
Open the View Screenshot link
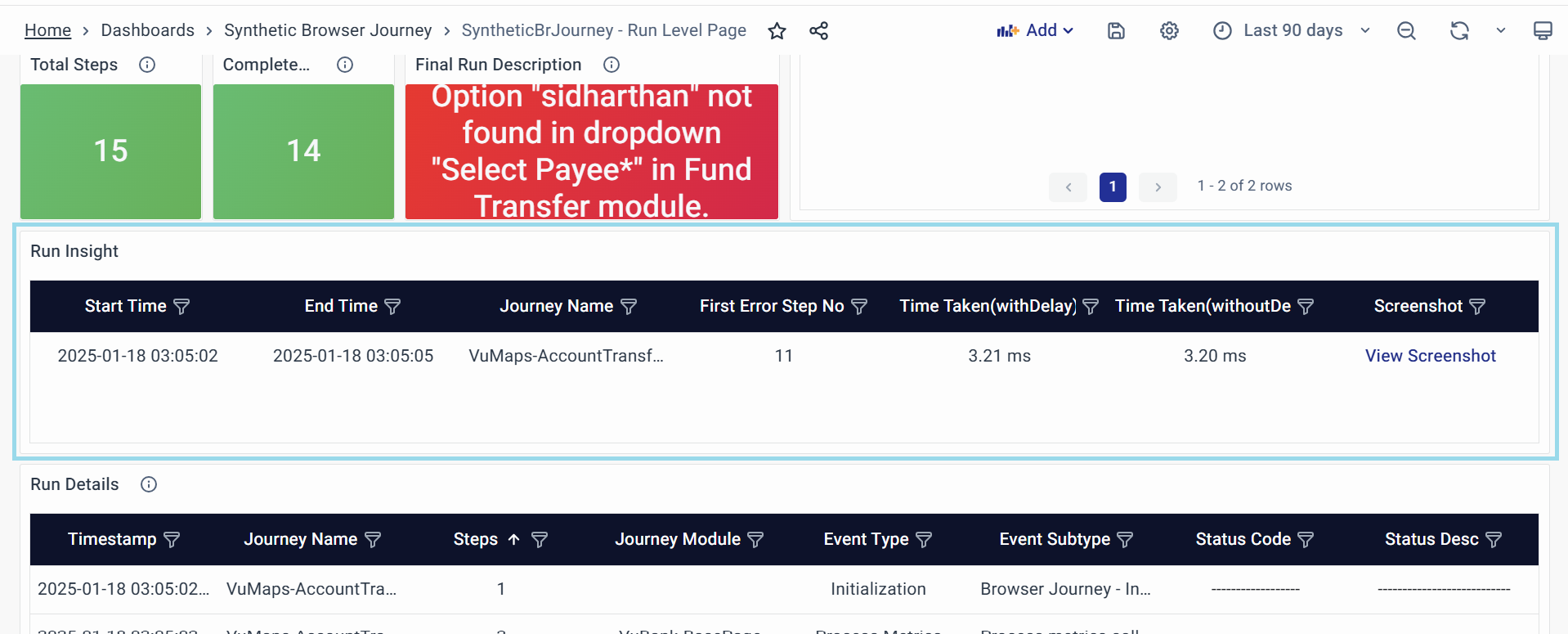click(1430, 356)
